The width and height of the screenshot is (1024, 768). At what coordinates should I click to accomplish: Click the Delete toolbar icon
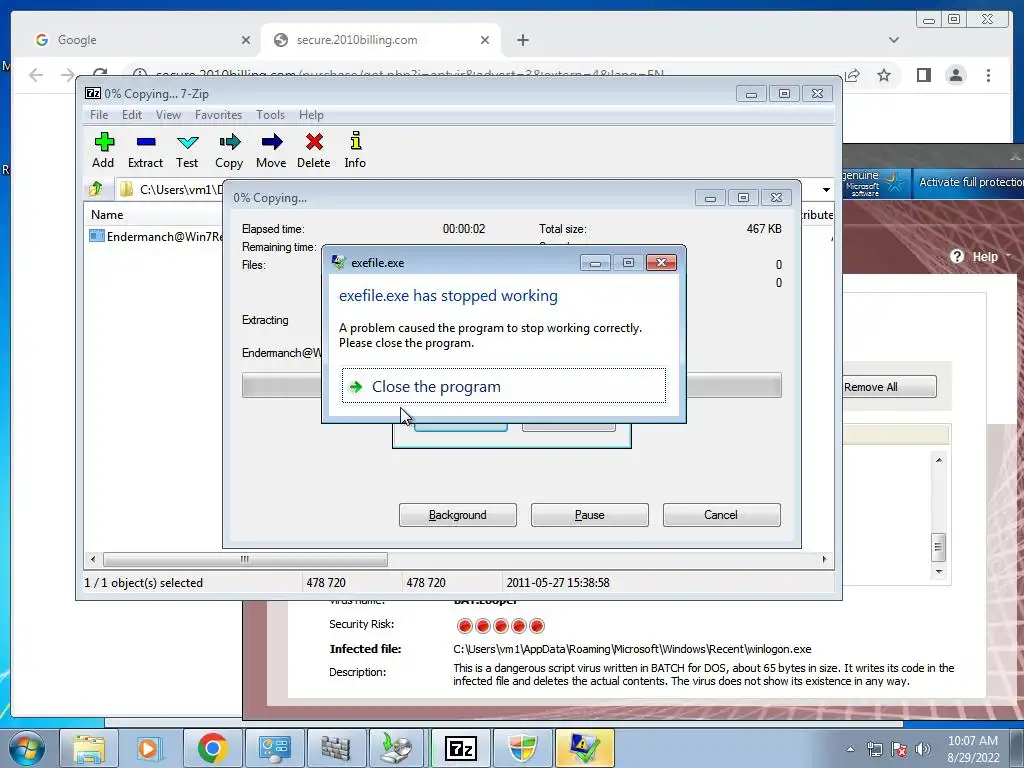point(313,150)
